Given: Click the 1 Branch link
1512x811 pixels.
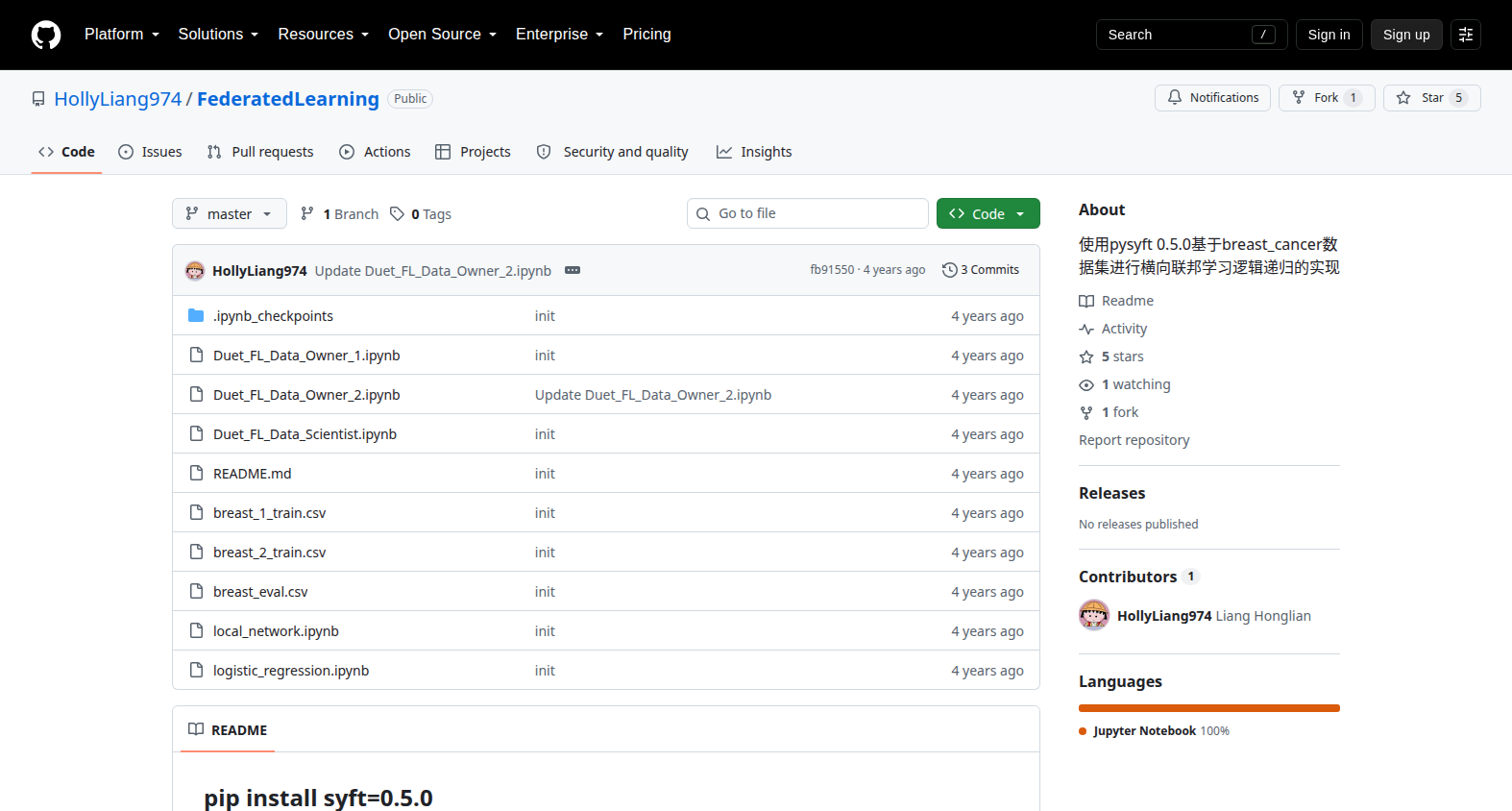Looking at the screenshot, I should pyautogui.click(x=340, y=213).
